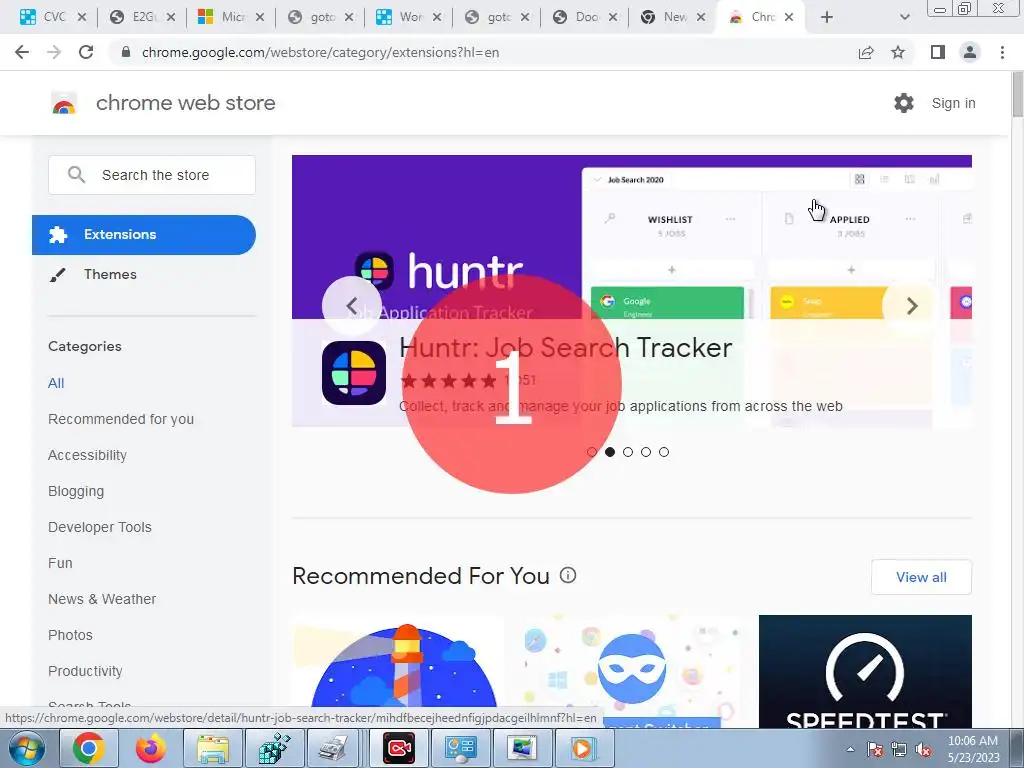Viewport: 1024px width, 768px height.
Task: Open the printer taskbar icon
Action: point(336,748)
